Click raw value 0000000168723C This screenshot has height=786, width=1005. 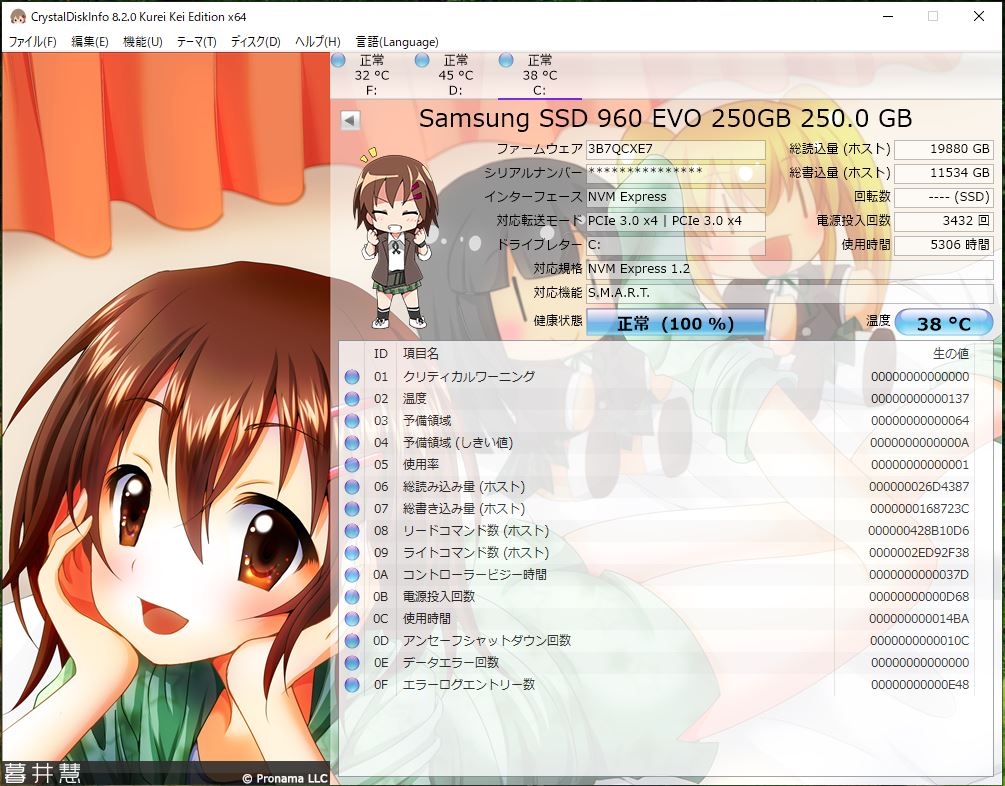919,509
